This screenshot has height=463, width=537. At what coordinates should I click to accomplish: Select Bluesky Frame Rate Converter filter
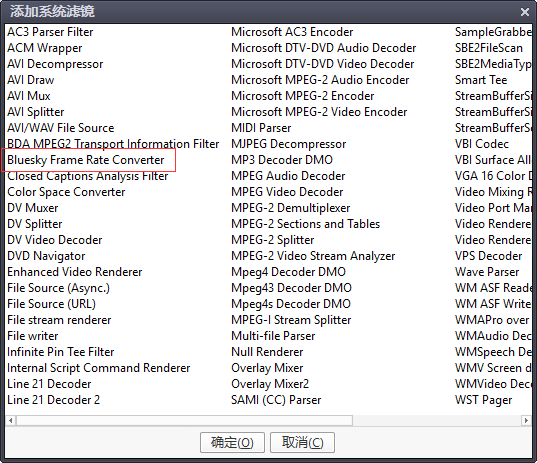click(x=86, y=160)
